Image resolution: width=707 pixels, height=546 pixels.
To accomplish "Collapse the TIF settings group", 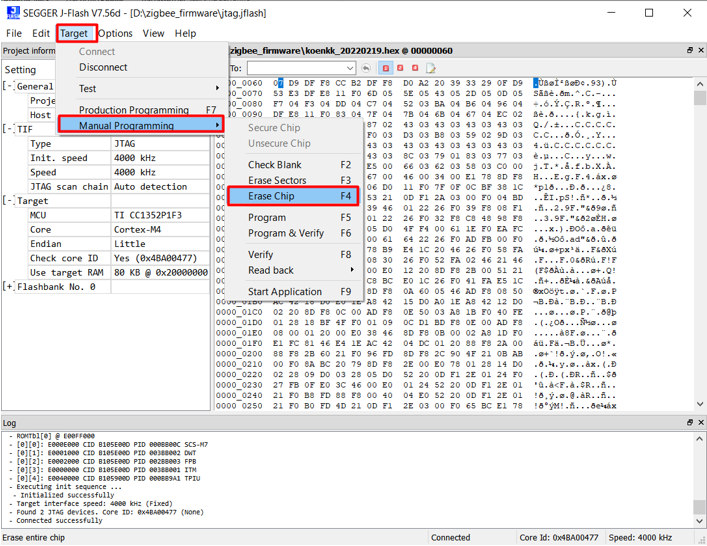I will pyautogui.click(x=6, y=129).
